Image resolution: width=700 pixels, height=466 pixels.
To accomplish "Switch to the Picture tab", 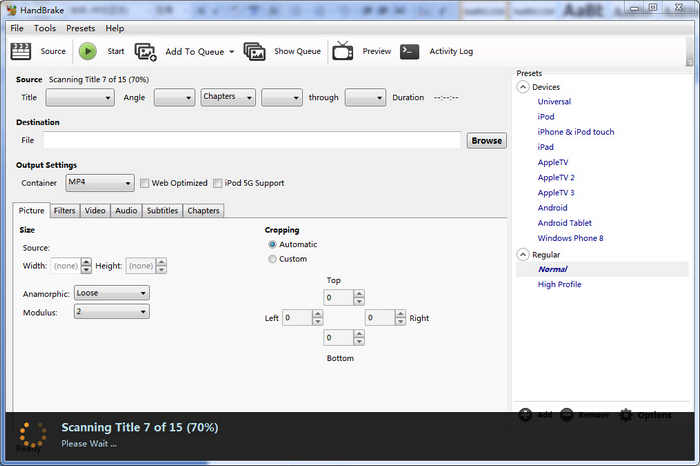I will click(x=31, y=210).
